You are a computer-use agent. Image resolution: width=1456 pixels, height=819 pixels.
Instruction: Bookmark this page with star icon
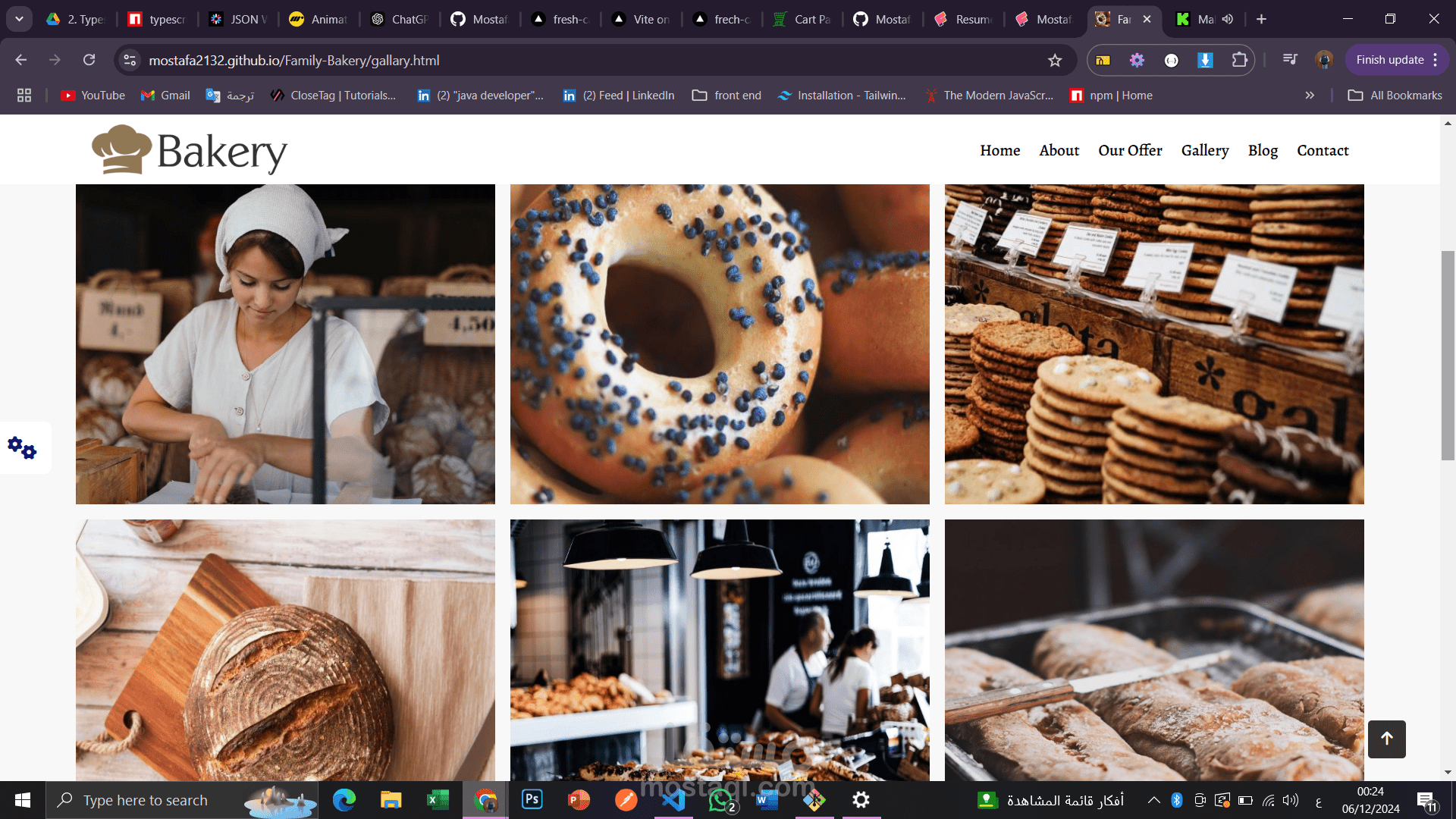pos(1055,61)
